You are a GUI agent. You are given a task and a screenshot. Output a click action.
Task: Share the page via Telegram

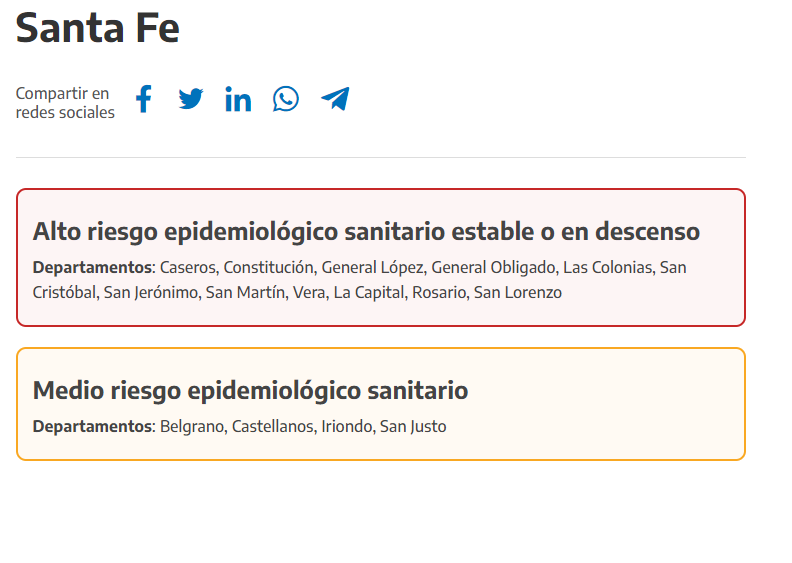(335, 99)
